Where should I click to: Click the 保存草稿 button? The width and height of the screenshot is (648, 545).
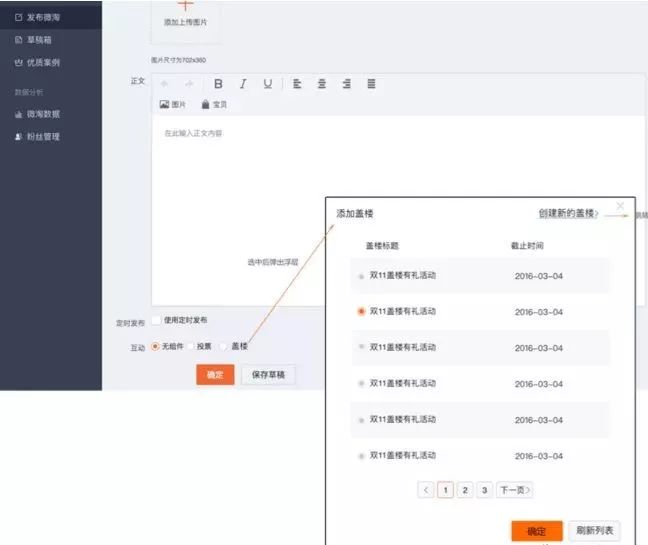268,375
